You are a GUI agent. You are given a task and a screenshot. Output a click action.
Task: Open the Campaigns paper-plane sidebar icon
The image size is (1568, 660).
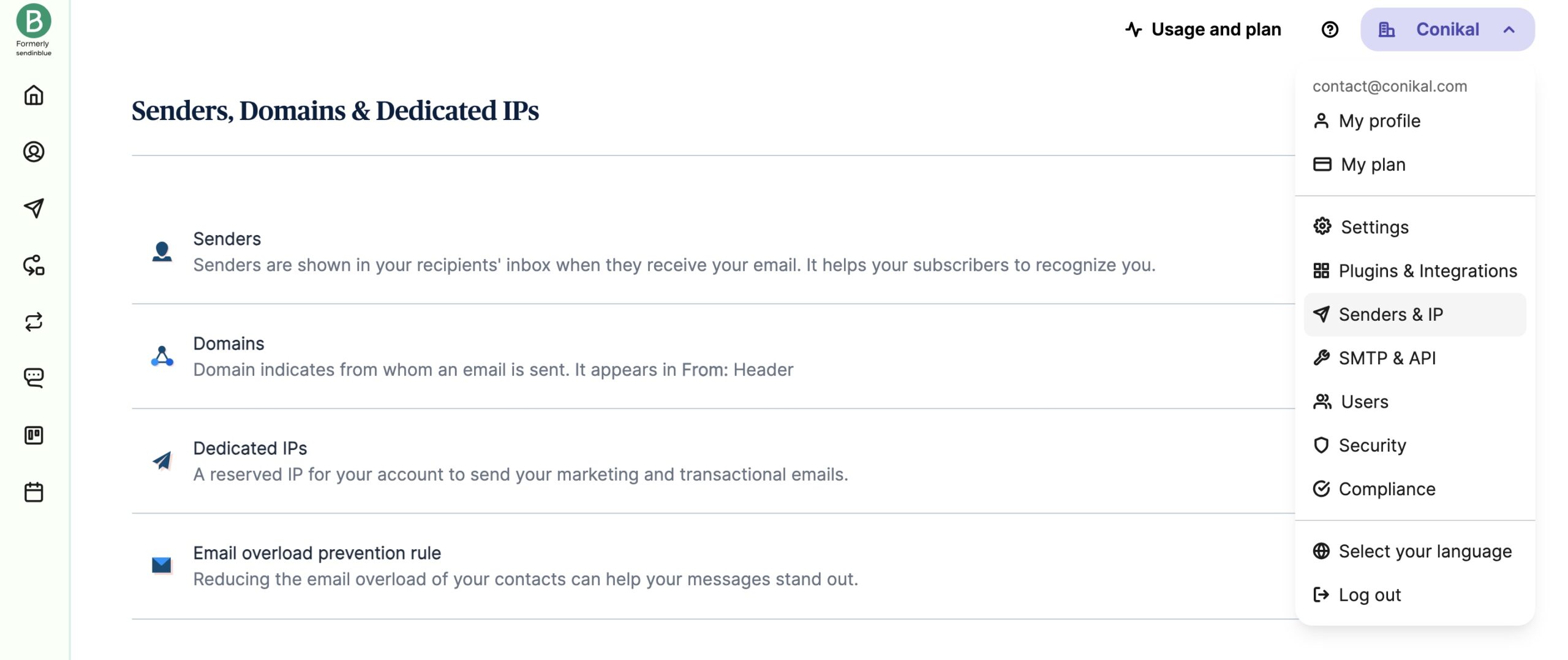[x=34, y=208]
